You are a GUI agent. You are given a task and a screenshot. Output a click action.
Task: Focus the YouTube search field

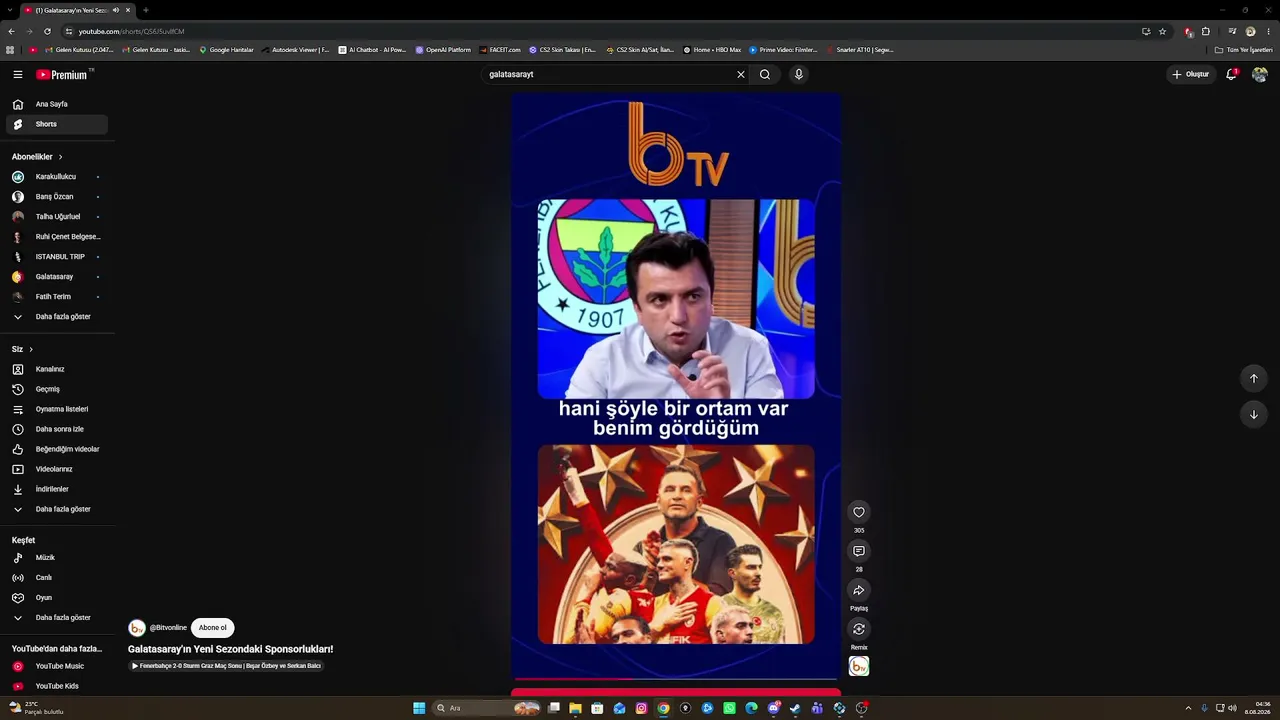[610, 74]
